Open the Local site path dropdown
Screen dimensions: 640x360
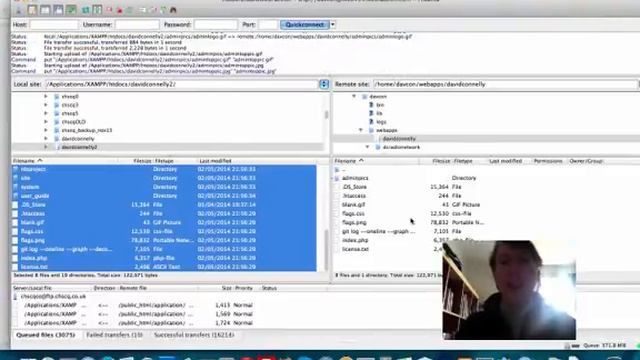tap(324, 84)
